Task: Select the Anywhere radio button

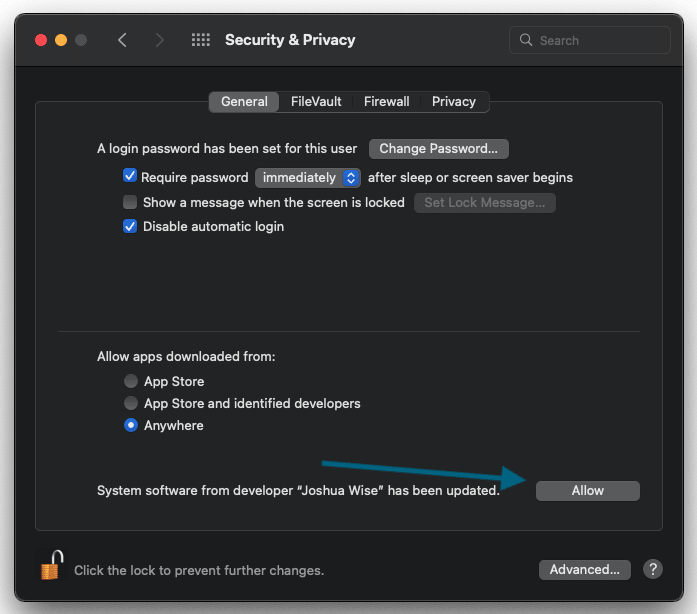Action: coord(131,425)
